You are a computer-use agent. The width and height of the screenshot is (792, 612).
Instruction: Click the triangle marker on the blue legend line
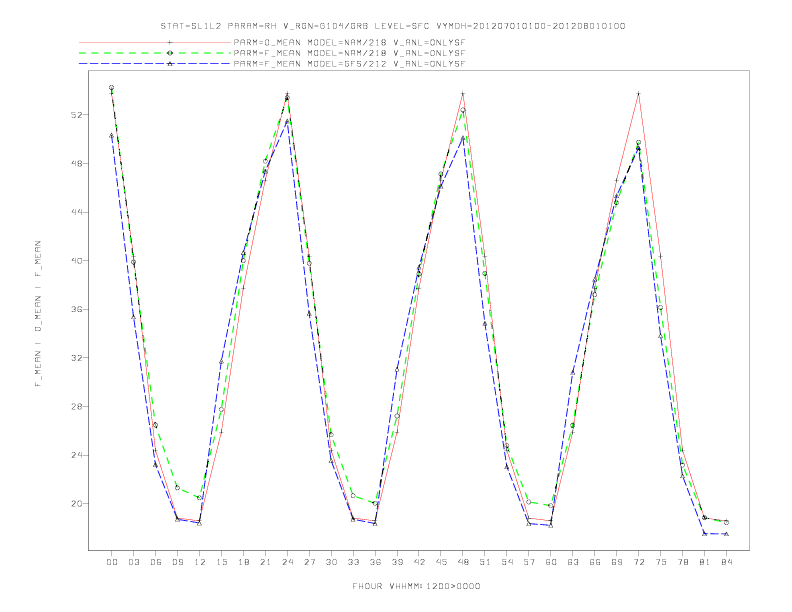(x=170, y=64)
